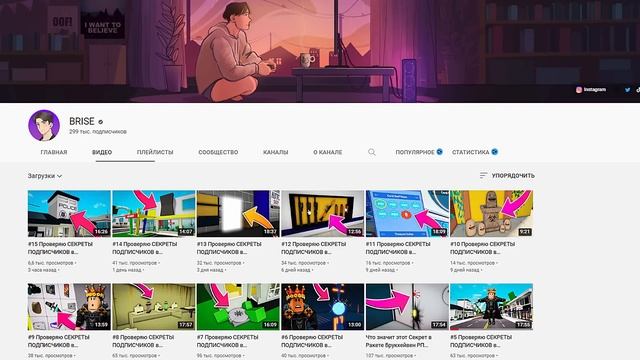Click title '#14 Проверяю СЕКРЕТЫ ПОДПИСЧИКОВ'
The height and width of the screenshot is (360, 640).
(x=145, y=248)
